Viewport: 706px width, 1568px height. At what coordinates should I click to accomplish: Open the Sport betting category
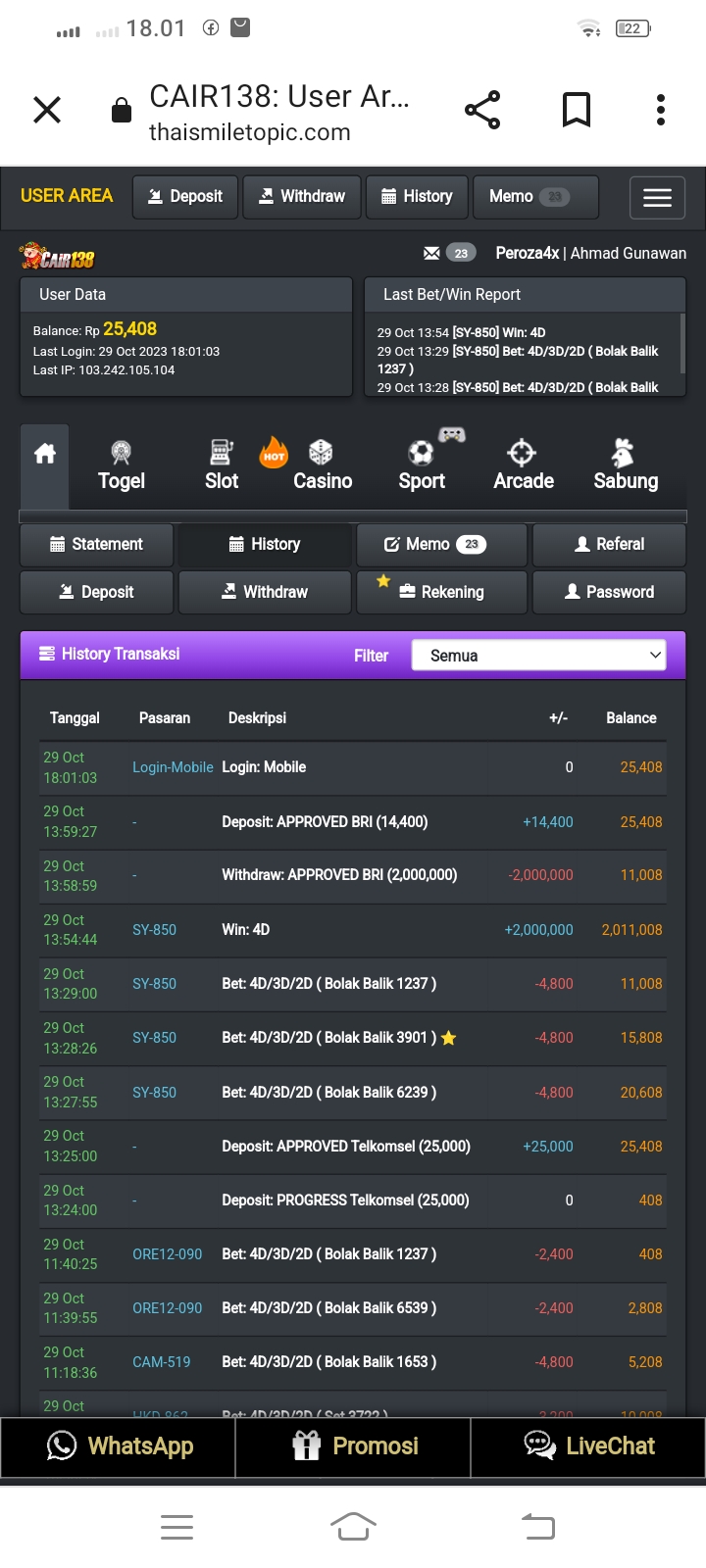[x=422, y=465]
